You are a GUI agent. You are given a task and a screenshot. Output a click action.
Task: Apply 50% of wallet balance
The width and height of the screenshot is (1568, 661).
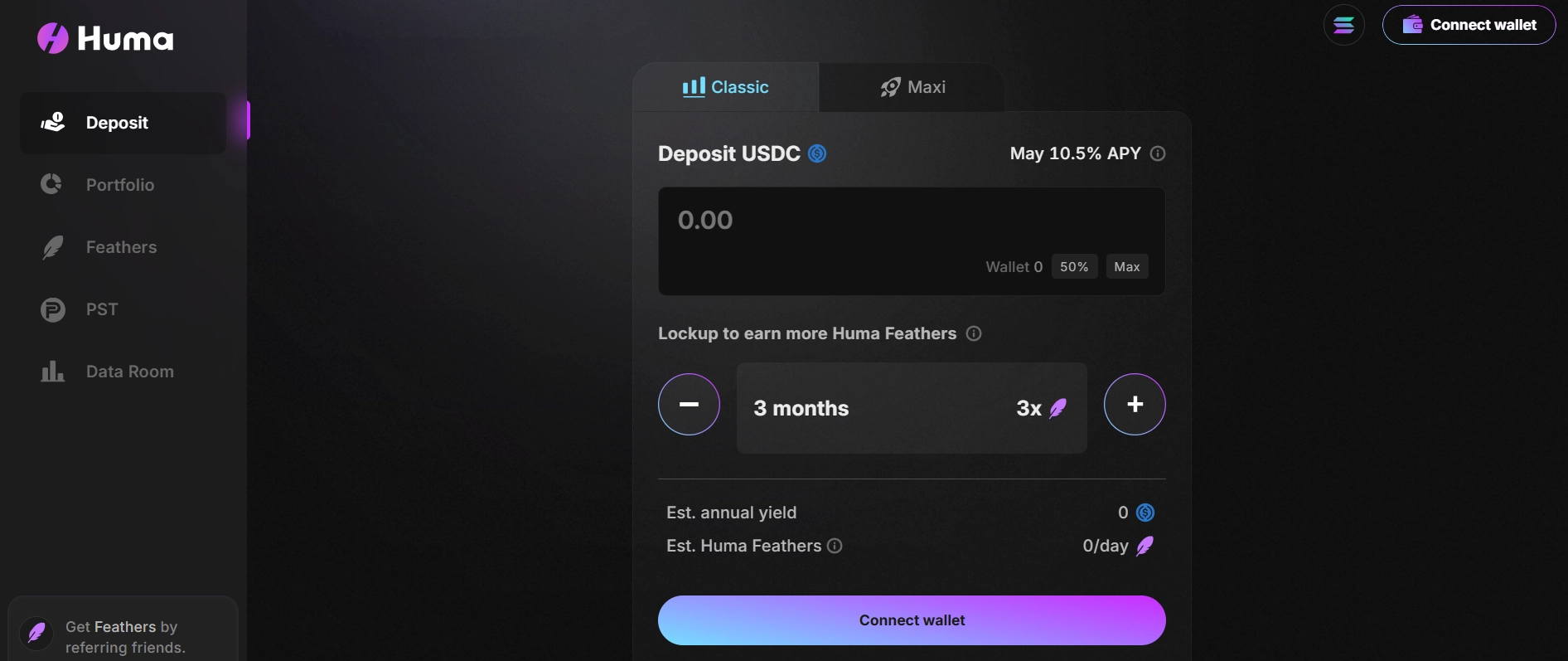pyautogui.click(x=1074, y=266)
